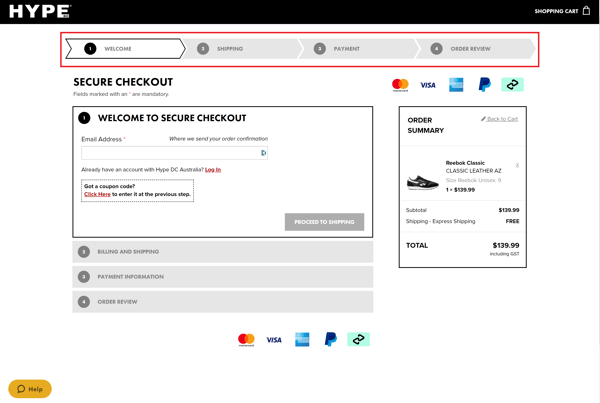
Task: Click the footer American Express logo
Action: 302,339
